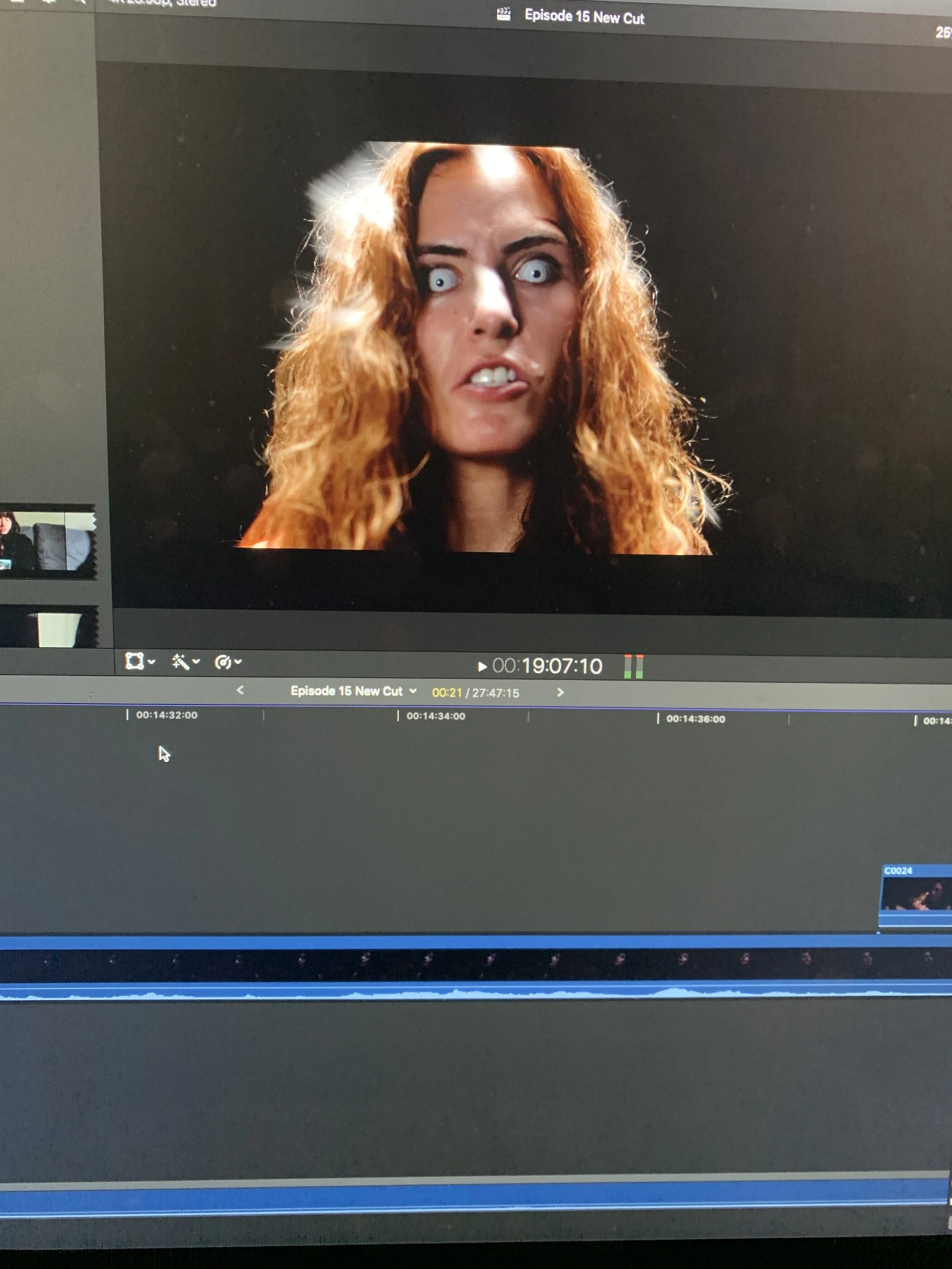952x1269 pixels.
Task: Go forward in timeline history arrow
Action: (561, 693)
